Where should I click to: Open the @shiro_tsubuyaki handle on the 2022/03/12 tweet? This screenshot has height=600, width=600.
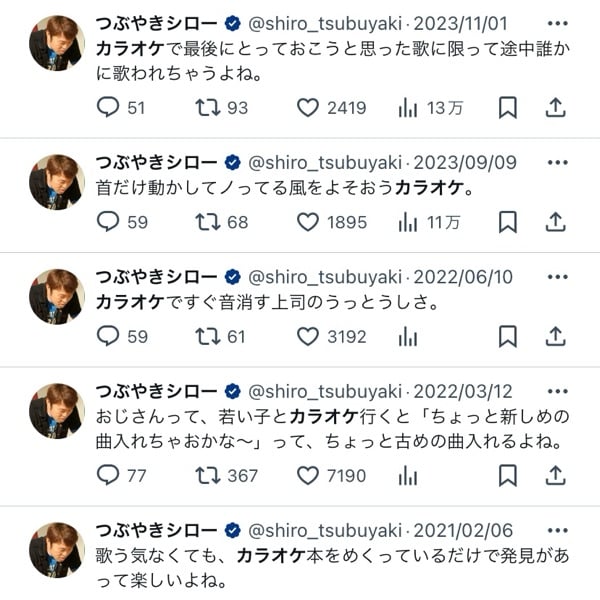(324, 391)
